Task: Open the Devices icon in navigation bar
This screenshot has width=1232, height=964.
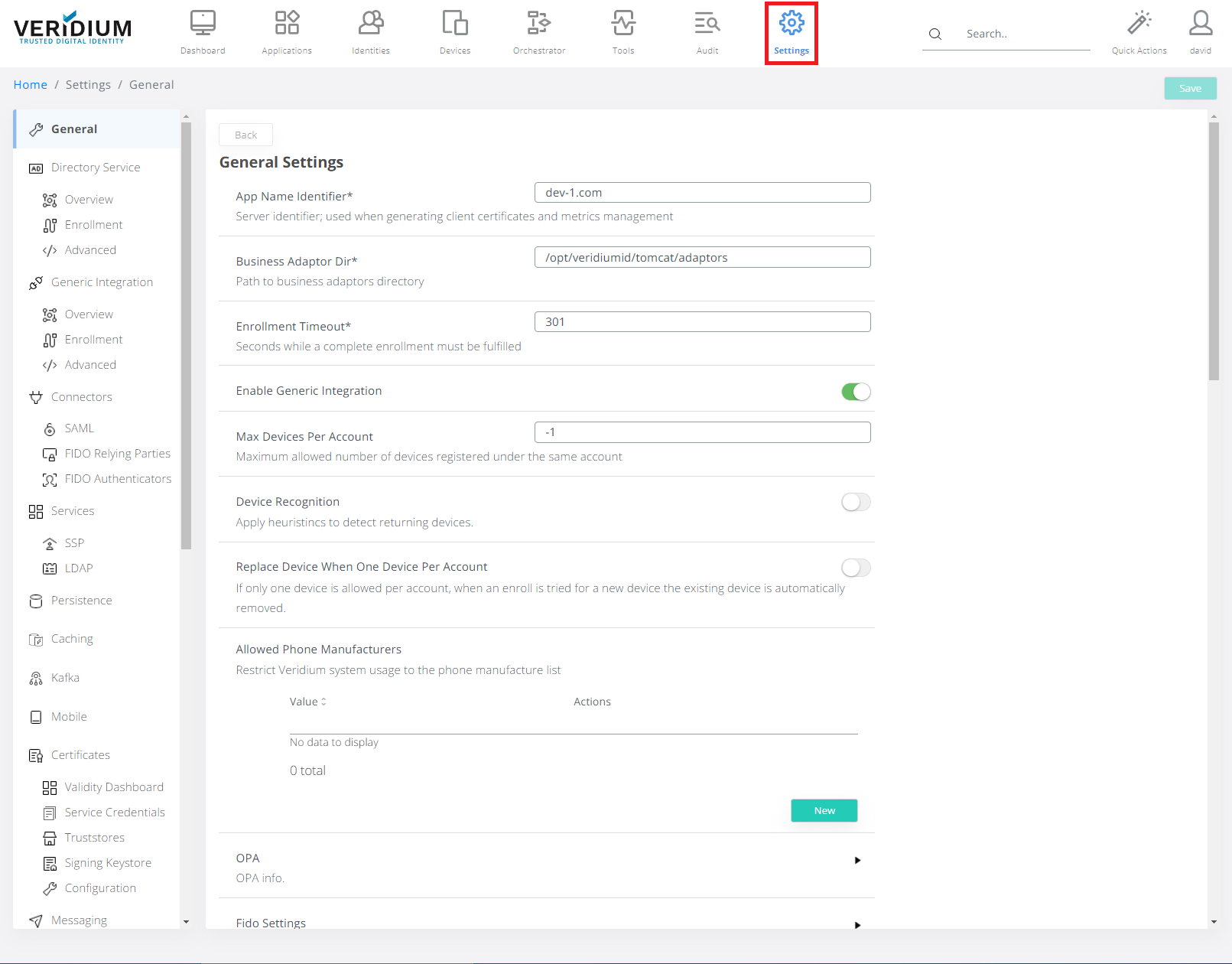Action: pos(455,24)
